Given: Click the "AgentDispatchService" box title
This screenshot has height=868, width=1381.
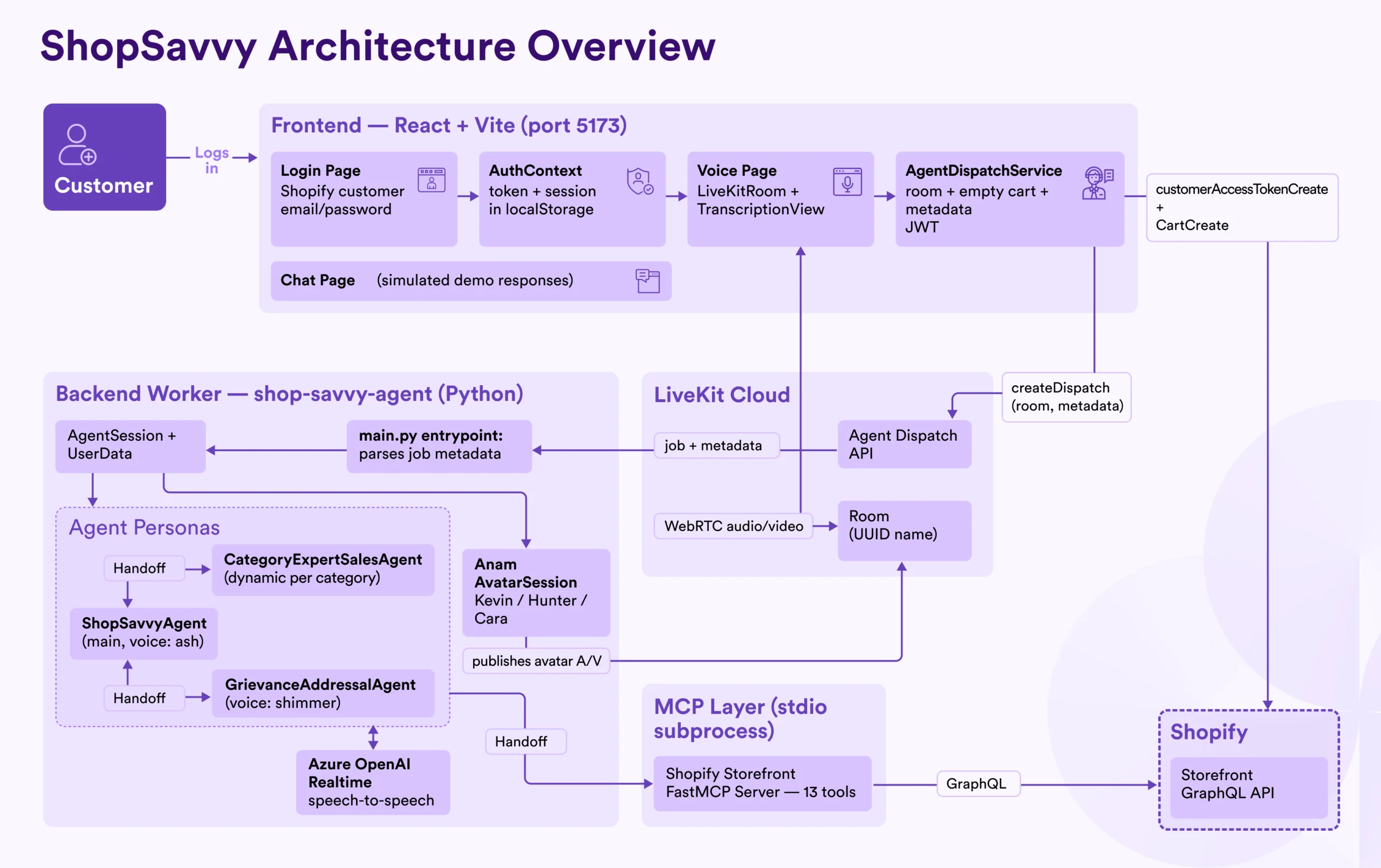Looking at the screenshot, I should (x=983, y=170).
